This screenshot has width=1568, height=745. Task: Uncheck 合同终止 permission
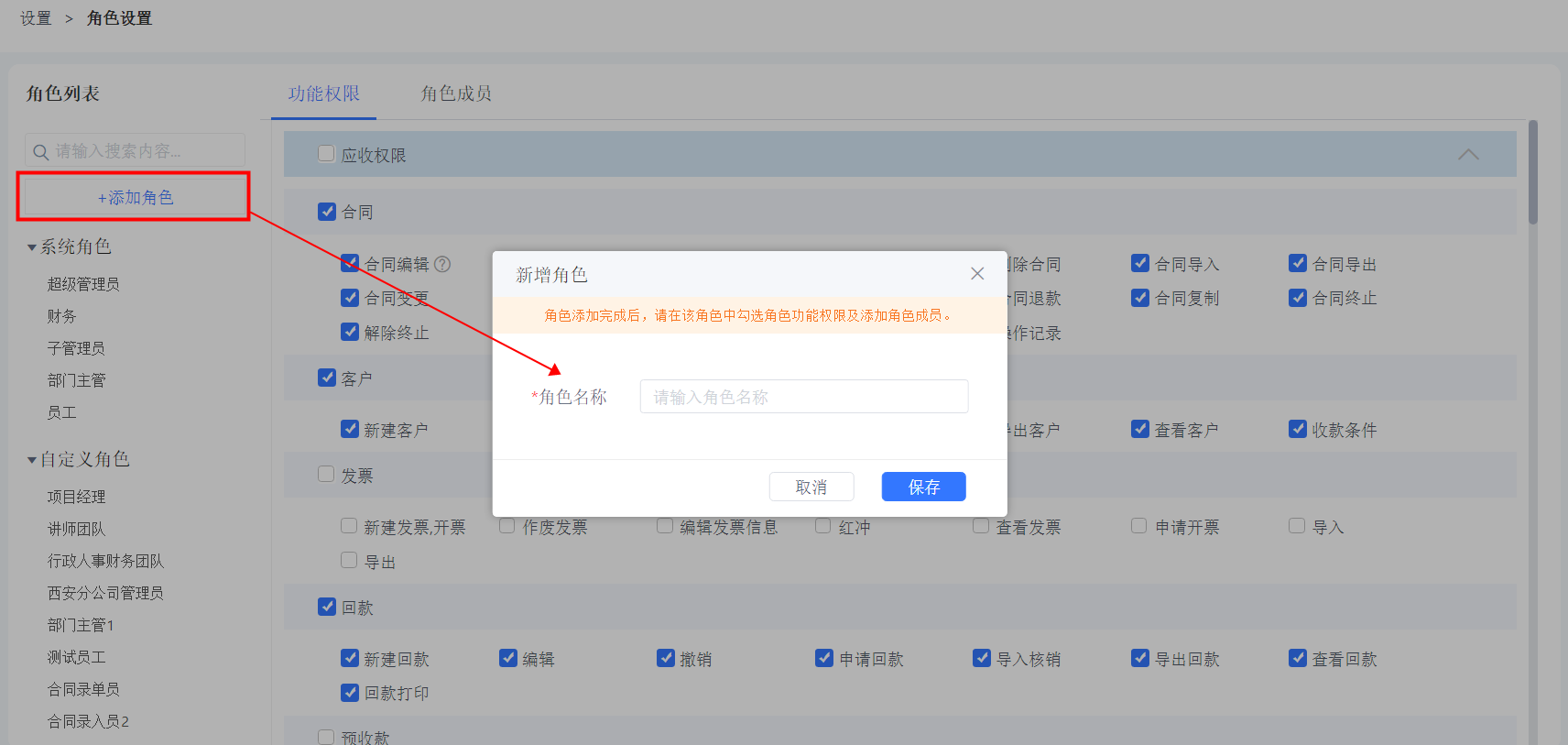coord(1298,298)
